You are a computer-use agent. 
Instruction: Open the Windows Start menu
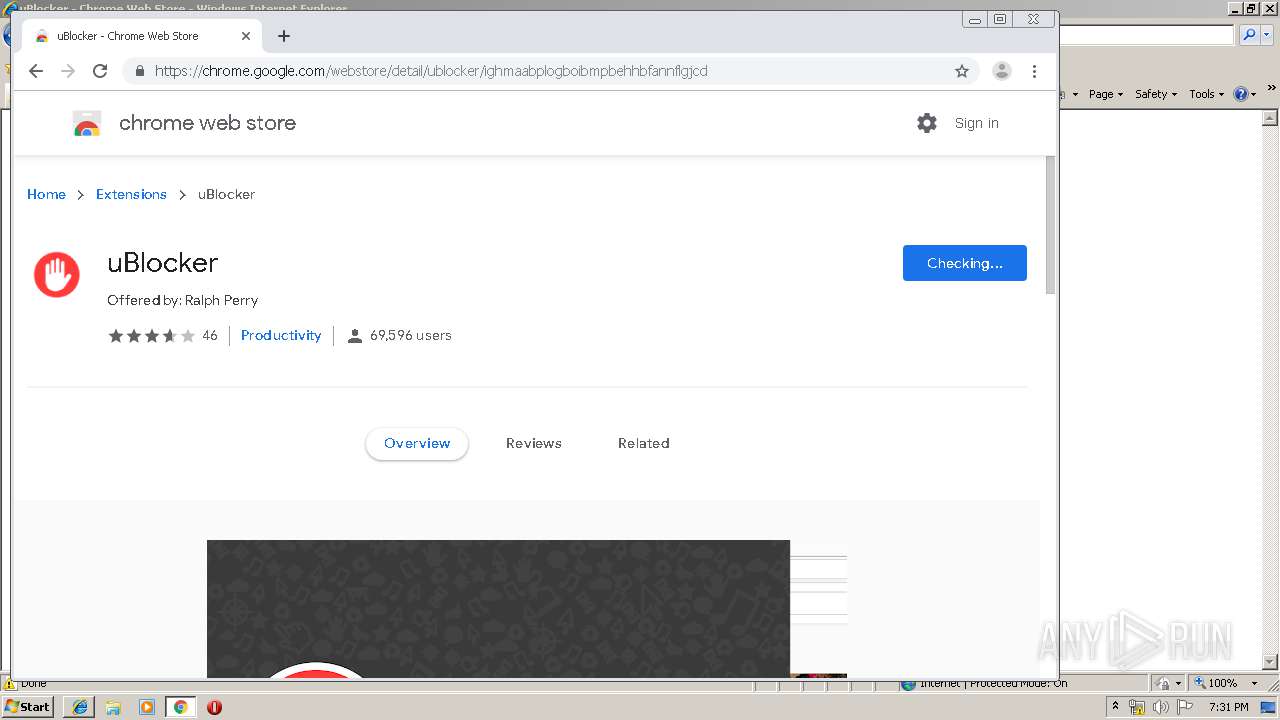(27, 707)
